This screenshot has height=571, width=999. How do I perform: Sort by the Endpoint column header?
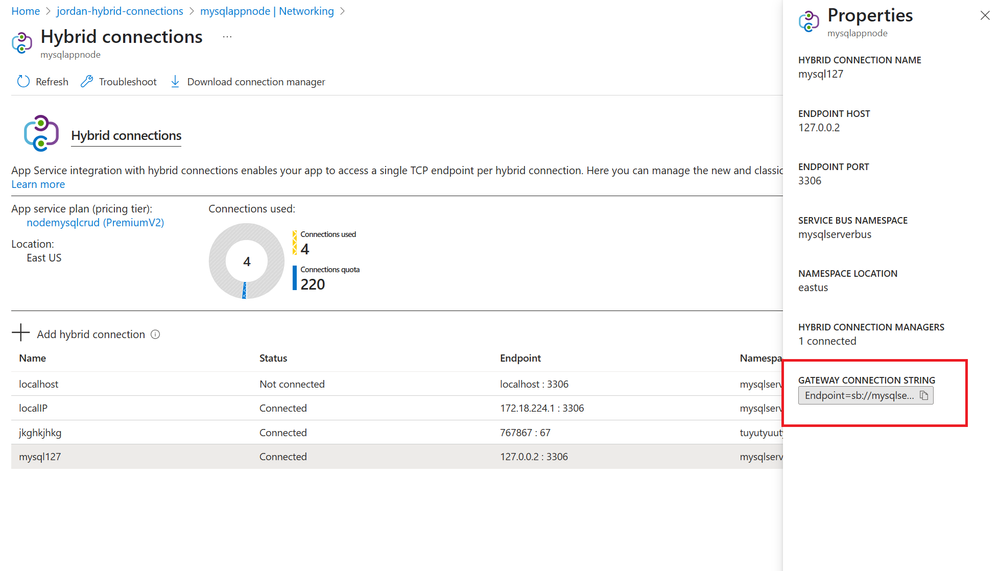(521, 358)
